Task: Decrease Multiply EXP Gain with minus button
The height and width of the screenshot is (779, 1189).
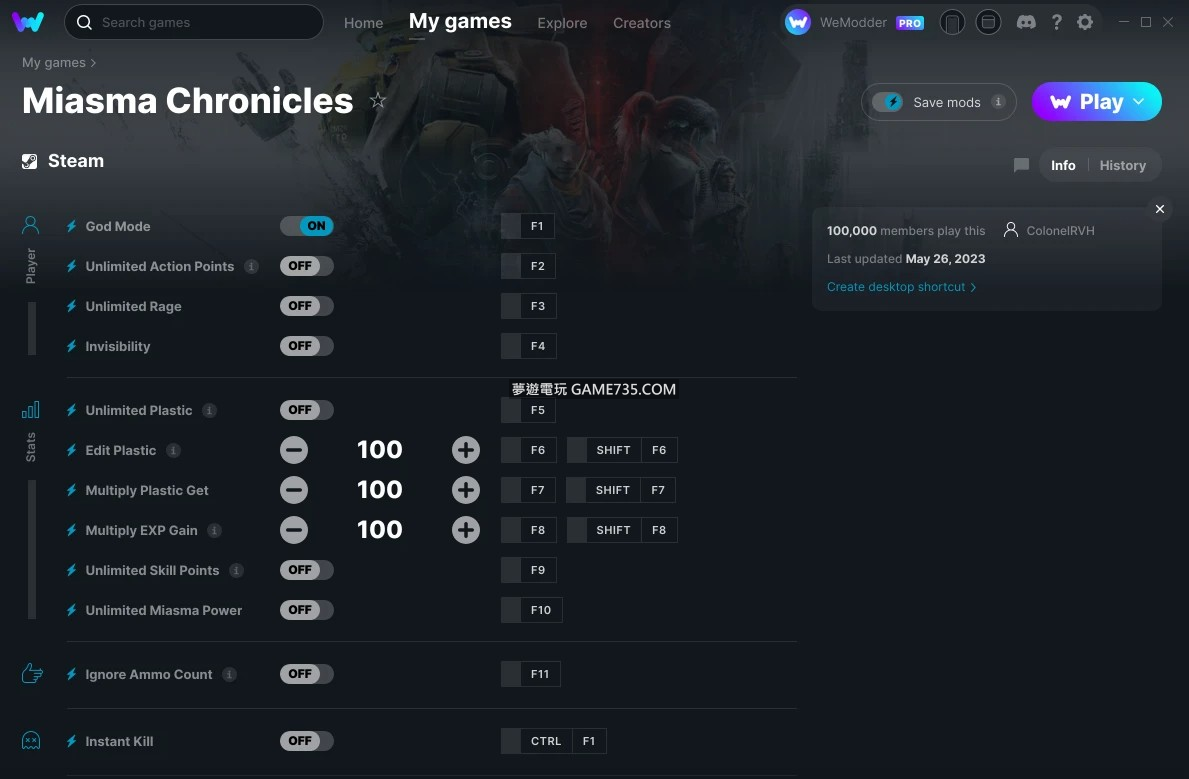Action: (294, 530)
